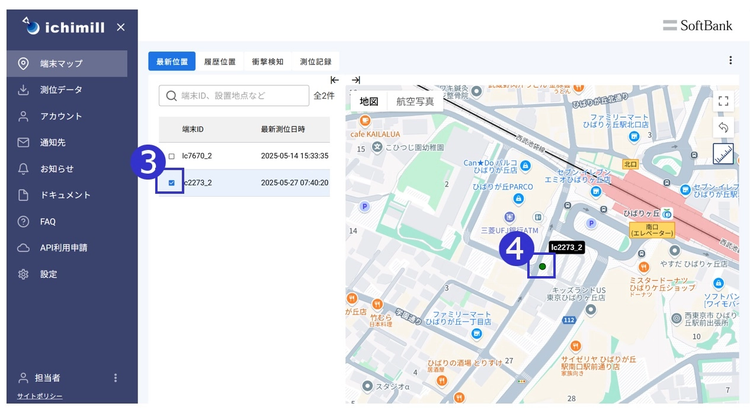Click the こひつじ園幼稚園 map pin
This screenshot has height=416, width=750.
click(377, 147)
